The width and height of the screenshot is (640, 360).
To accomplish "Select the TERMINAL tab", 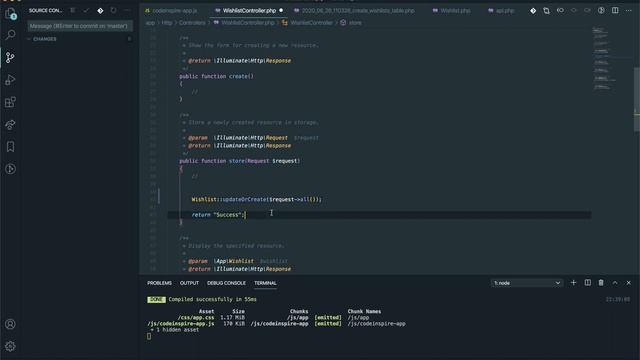I will coord(265,283).
